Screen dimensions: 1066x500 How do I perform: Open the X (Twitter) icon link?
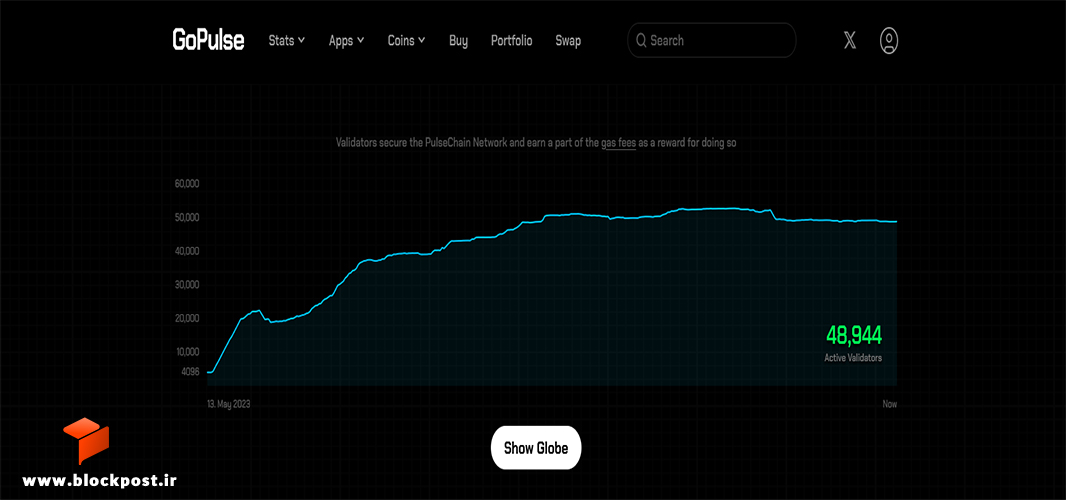850,41
